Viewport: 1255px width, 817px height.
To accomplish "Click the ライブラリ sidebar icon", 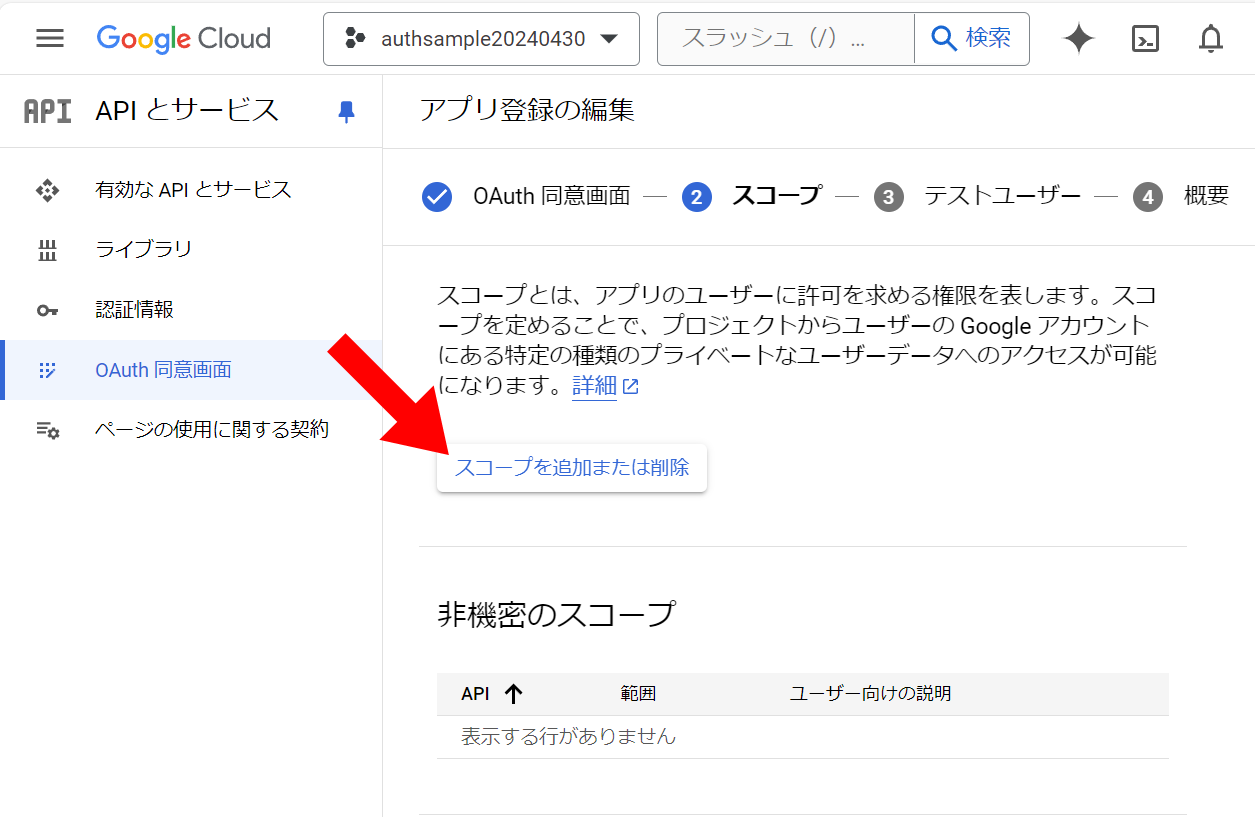I will pos(47,250).
